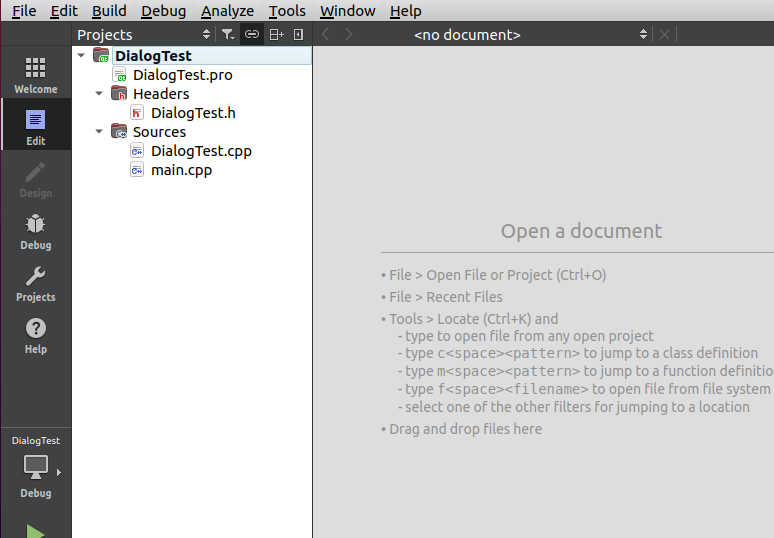
Task: Close the Projects sidebar panel
Action: tap(298, 35)
